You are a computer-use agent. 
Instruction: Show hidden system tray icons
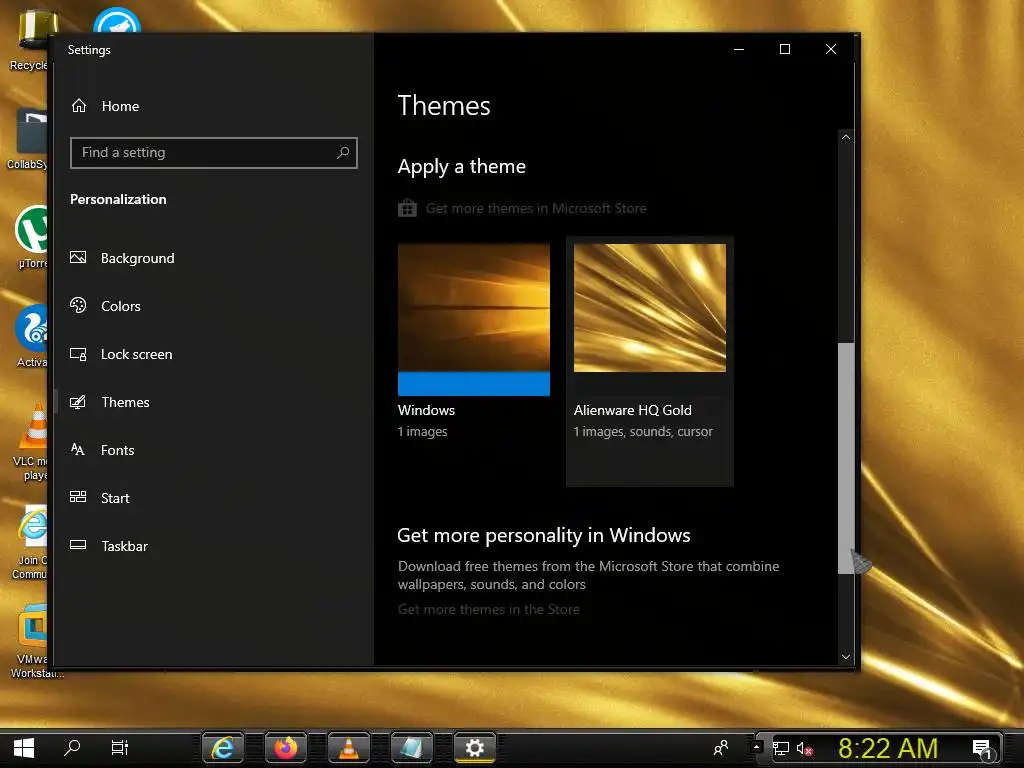pos(756,746)
